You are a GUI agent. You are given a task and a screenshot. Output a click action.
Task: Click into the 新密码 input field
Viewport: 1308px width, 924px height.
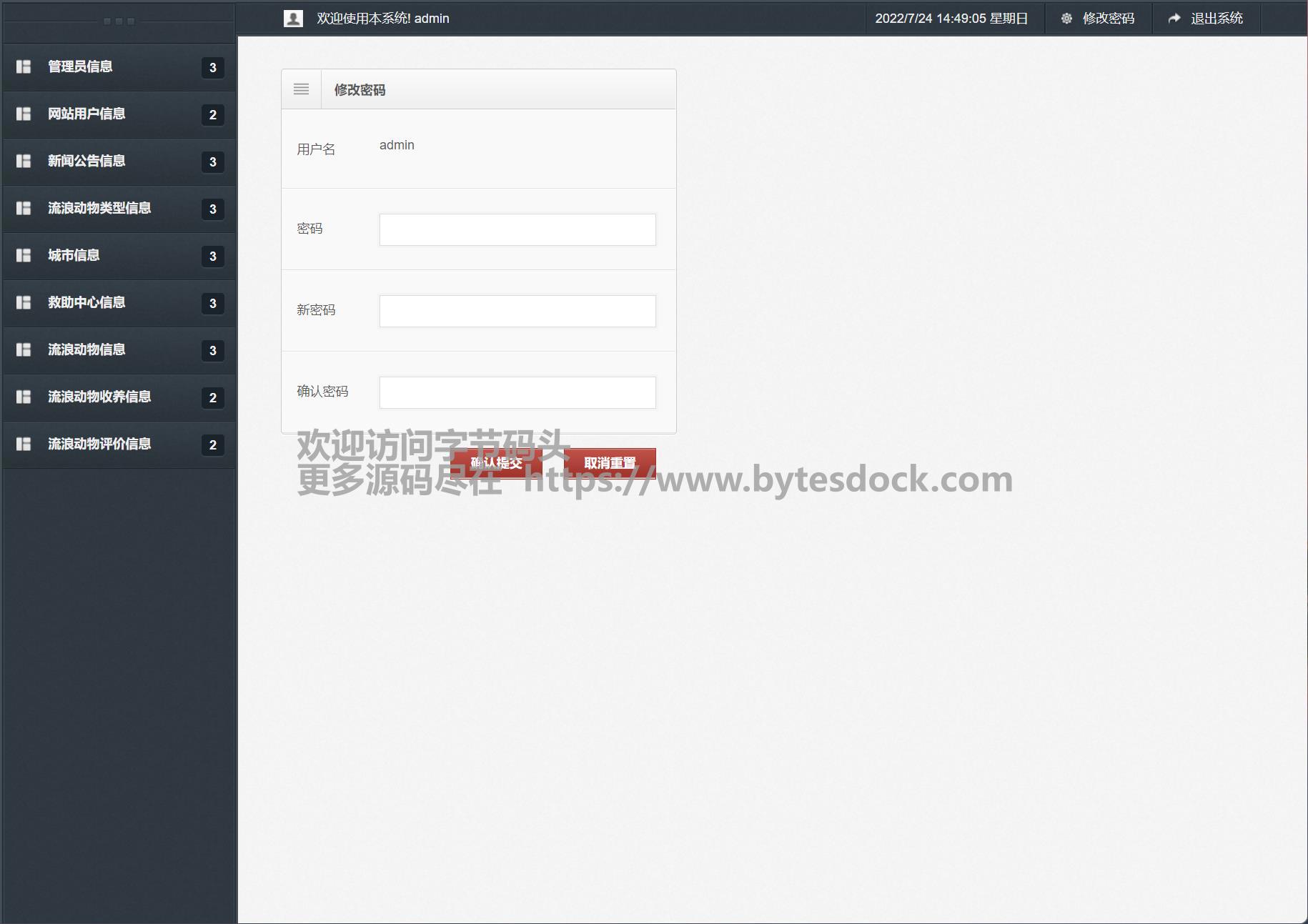(x=517, y=311)
